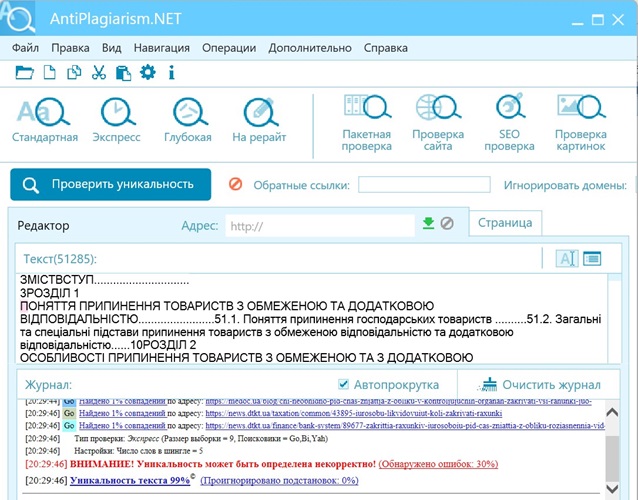Viewport: 638px width, 500px height.
Task: Switch to the Редактор tab
Action: (x=43, y=226)
